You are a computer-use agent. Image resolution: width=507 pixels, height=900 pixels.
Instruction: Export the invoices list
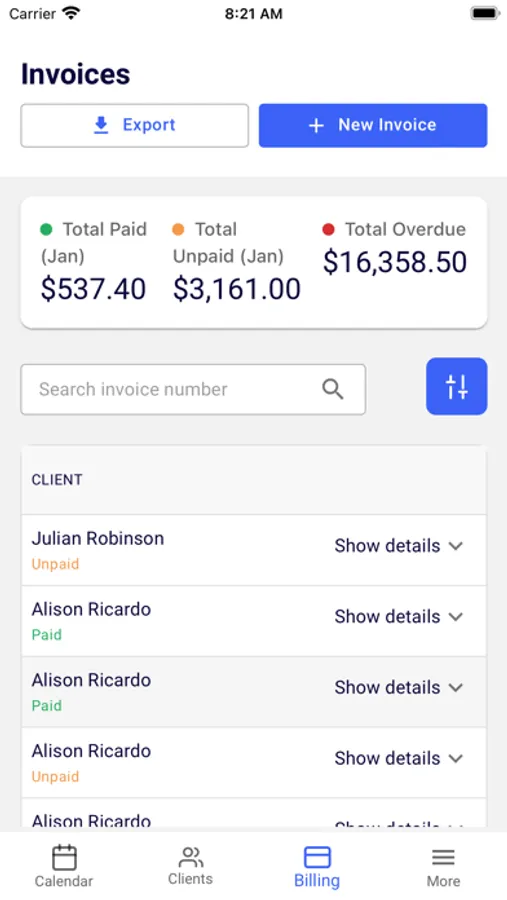point(135,125)
